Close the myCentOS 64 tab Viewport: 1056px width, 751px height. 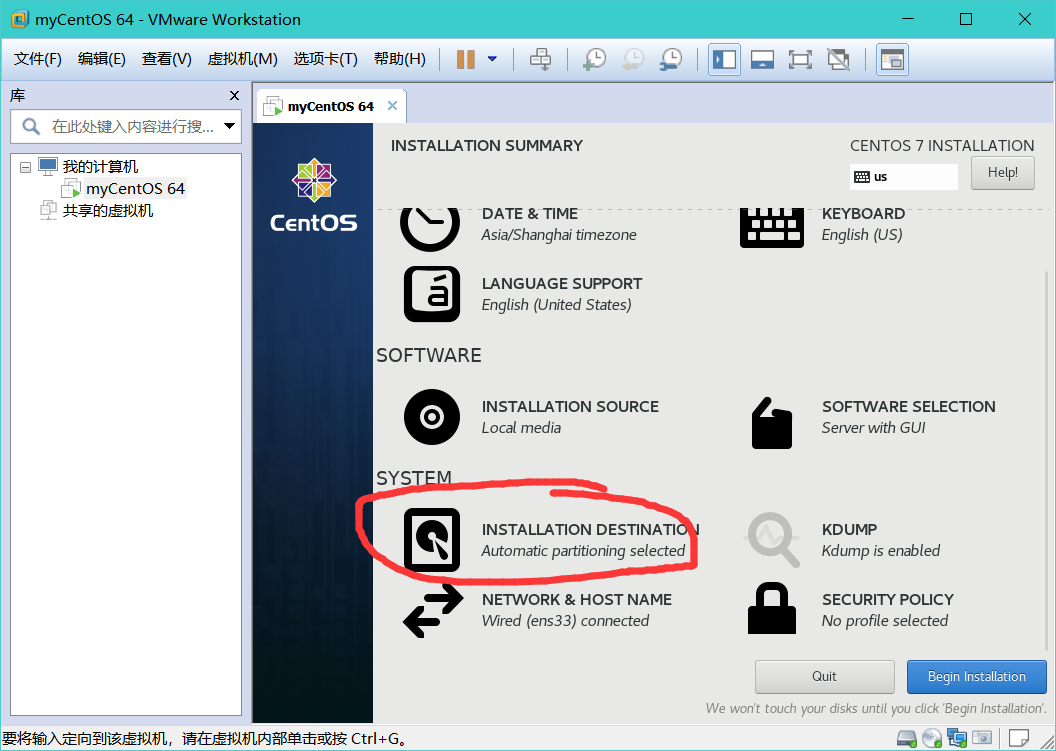(x=393, y=106)
